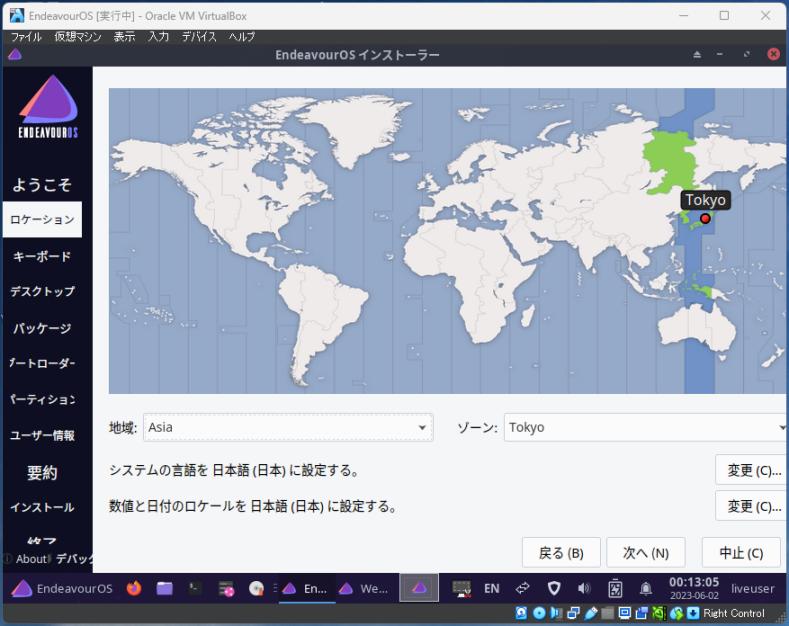Minimize the EndeavourOS installer window
Viewport: 789px width, 626px height.
coord(720,54)
